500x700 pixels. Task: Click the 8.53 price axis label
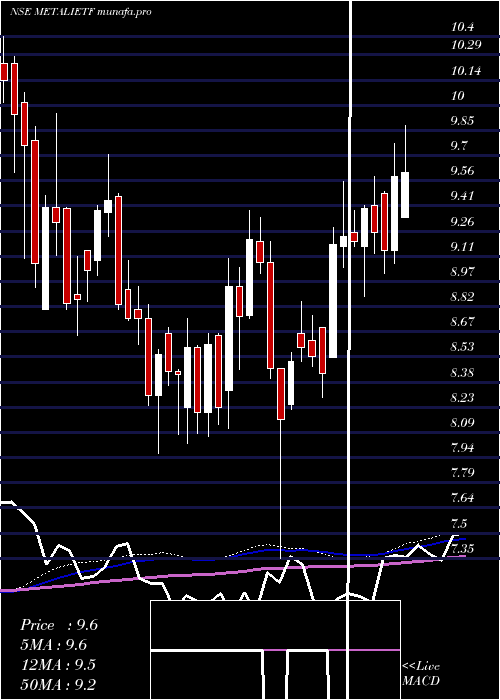pyautogui.click(x=464, y=347)
